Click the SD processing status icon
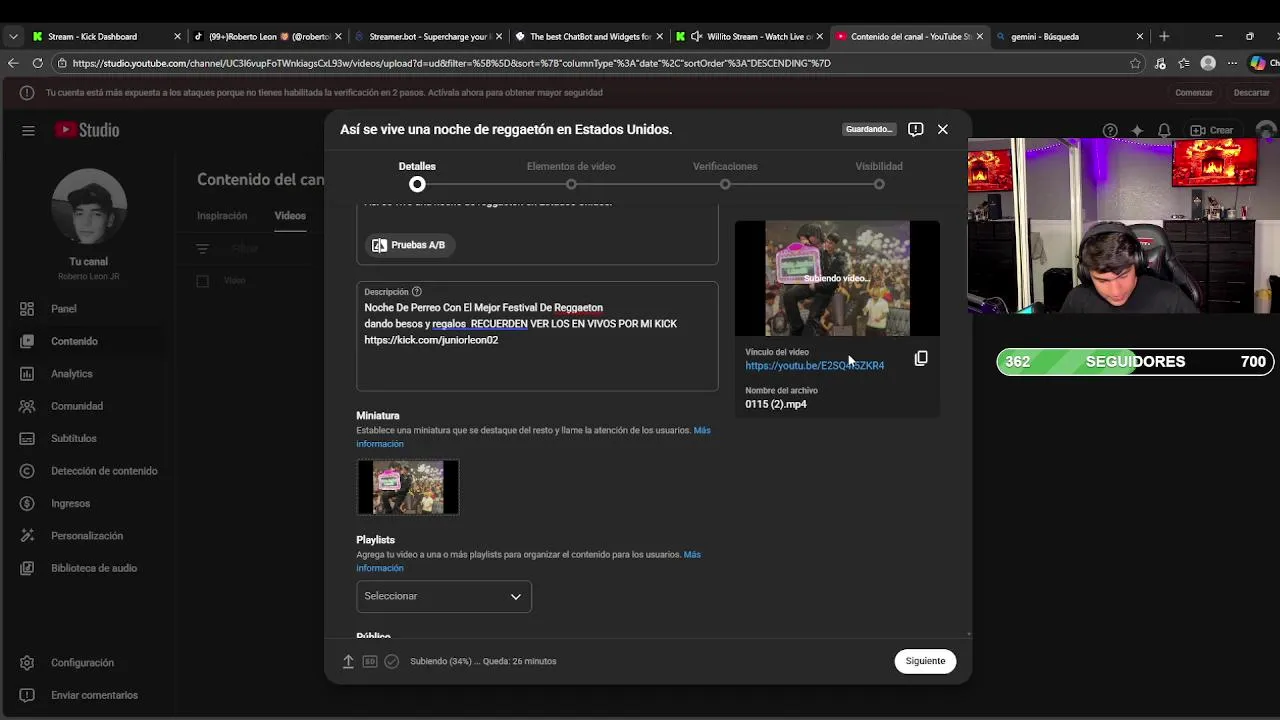 pyautogui.click(x=370, y=661)
